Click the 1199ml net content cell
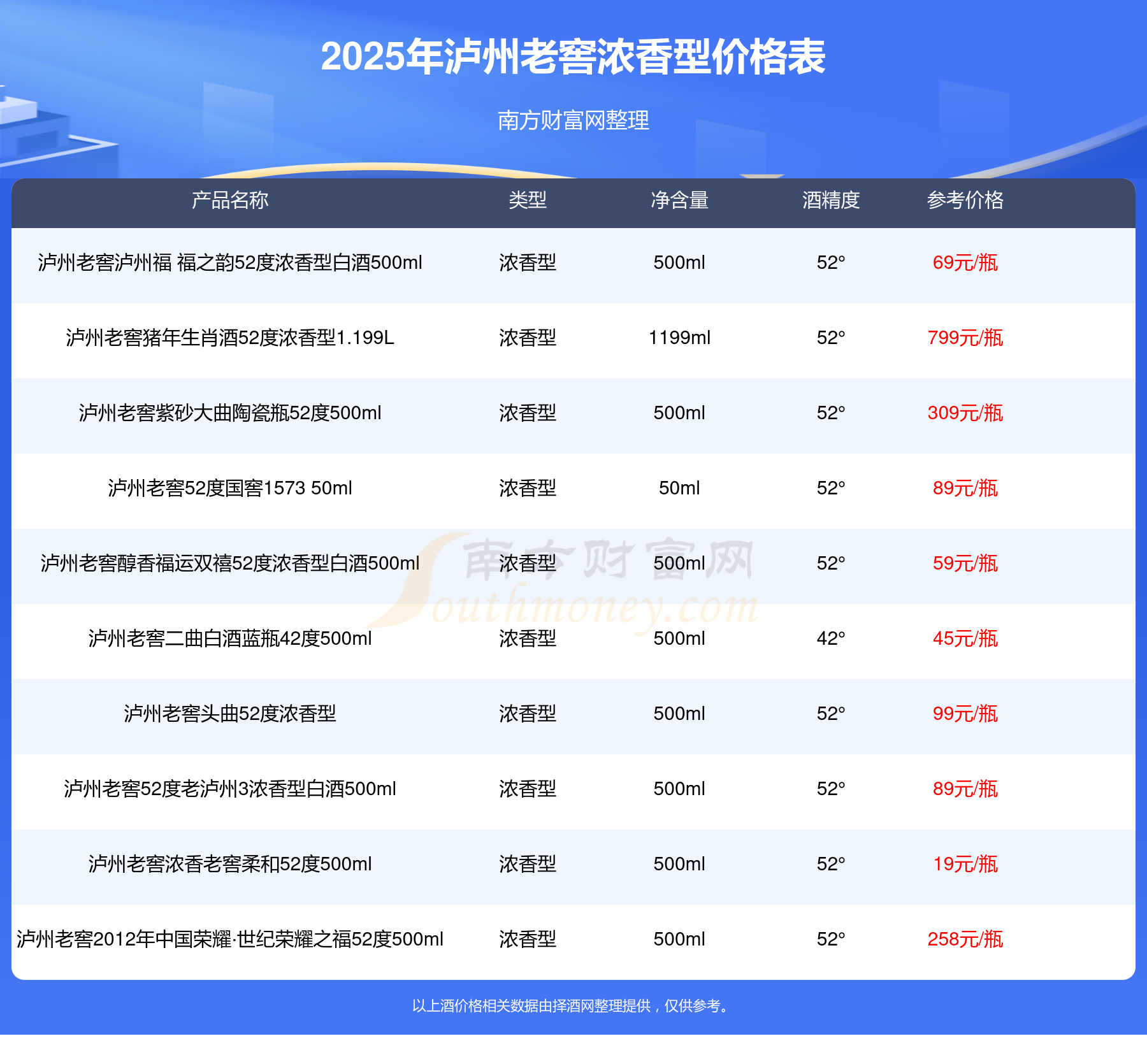The image size is (1147, 1064). click(x=679, y=338)
